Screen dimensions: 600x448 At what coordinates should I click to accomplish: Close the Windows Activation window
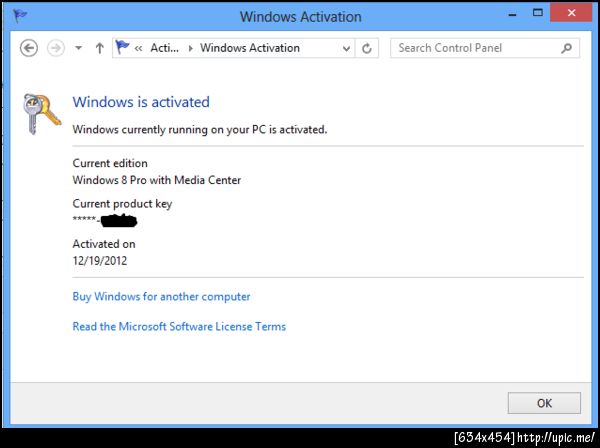(571, 13)
